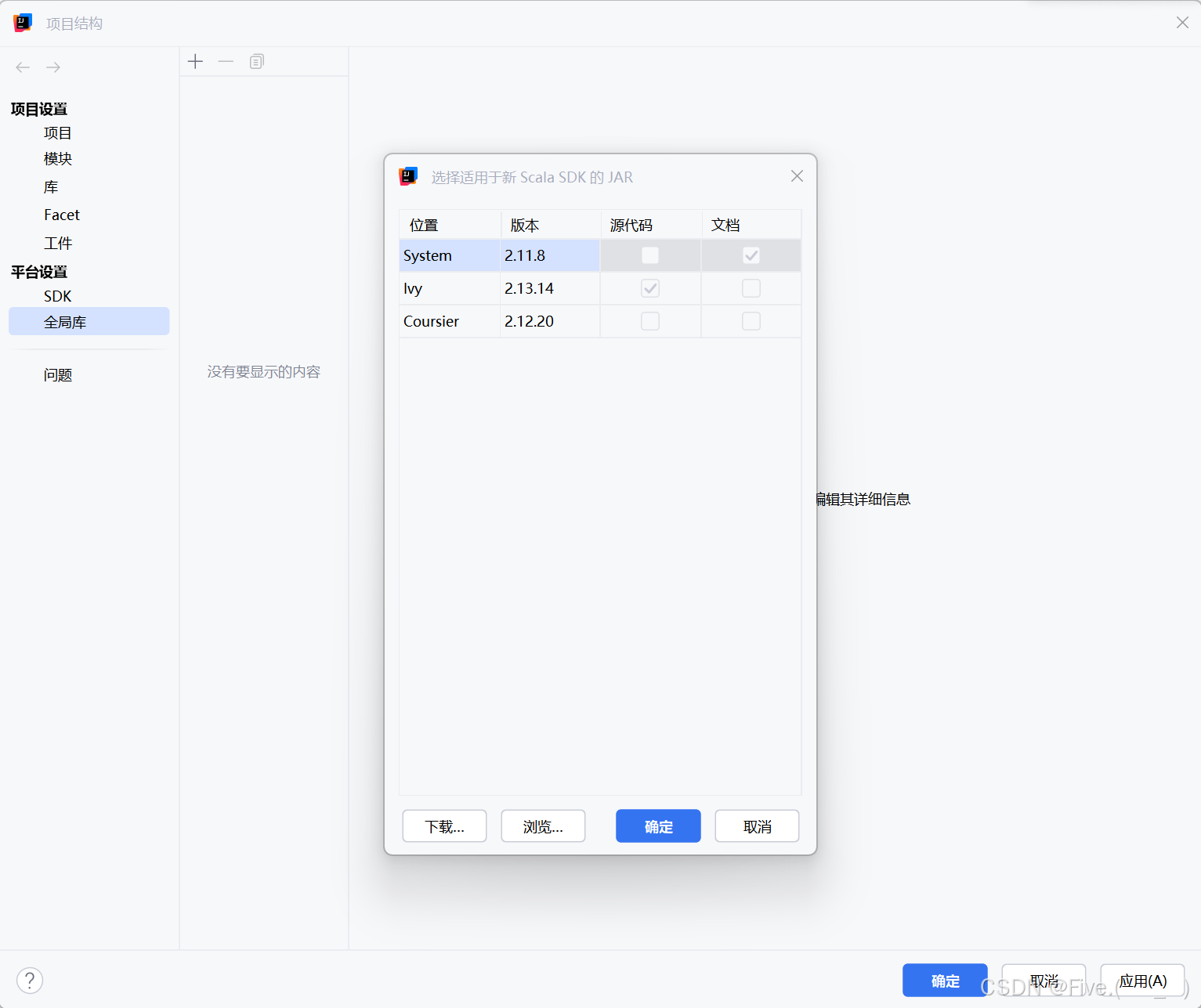Click 确定 in the 项目结构 window

click(945, 981)
